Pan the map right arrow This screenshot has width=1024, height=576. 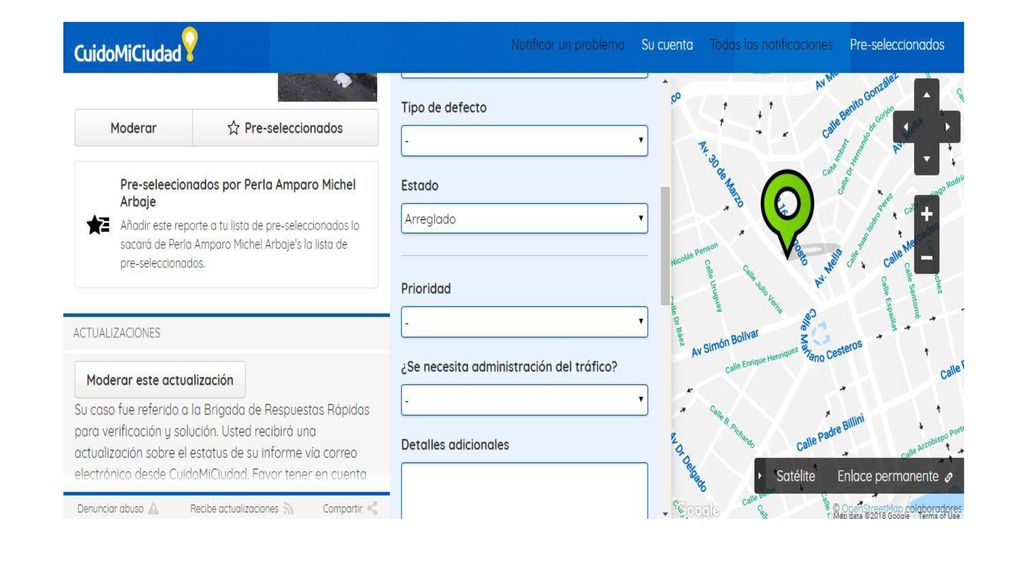[948, 127]
